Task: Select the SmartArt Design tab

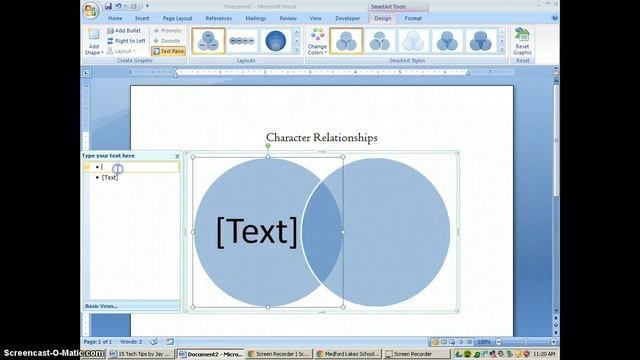Action: pos(382,18)
